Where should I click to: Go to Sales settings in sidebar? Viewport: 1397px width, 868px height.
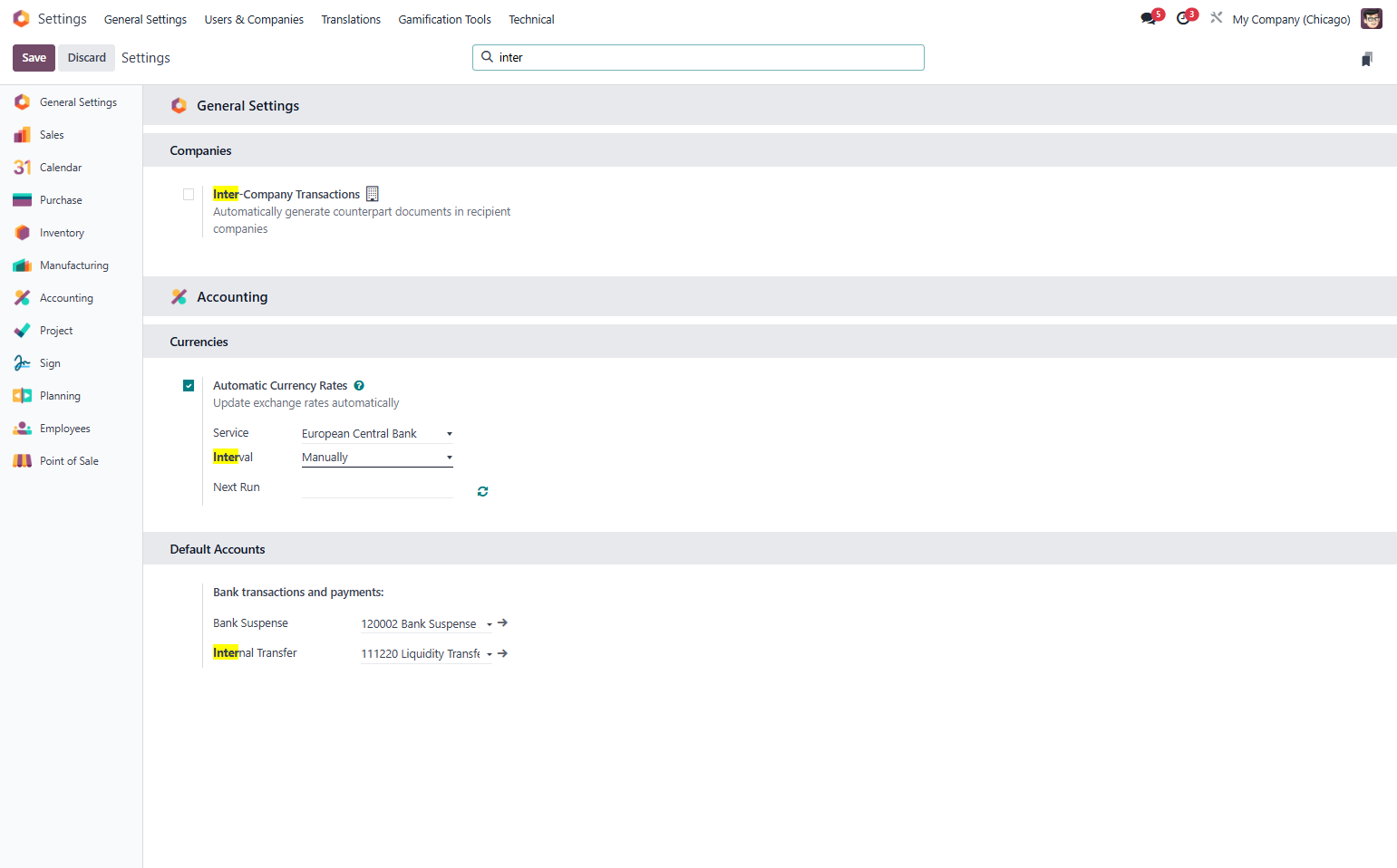[x=71, y=135]
